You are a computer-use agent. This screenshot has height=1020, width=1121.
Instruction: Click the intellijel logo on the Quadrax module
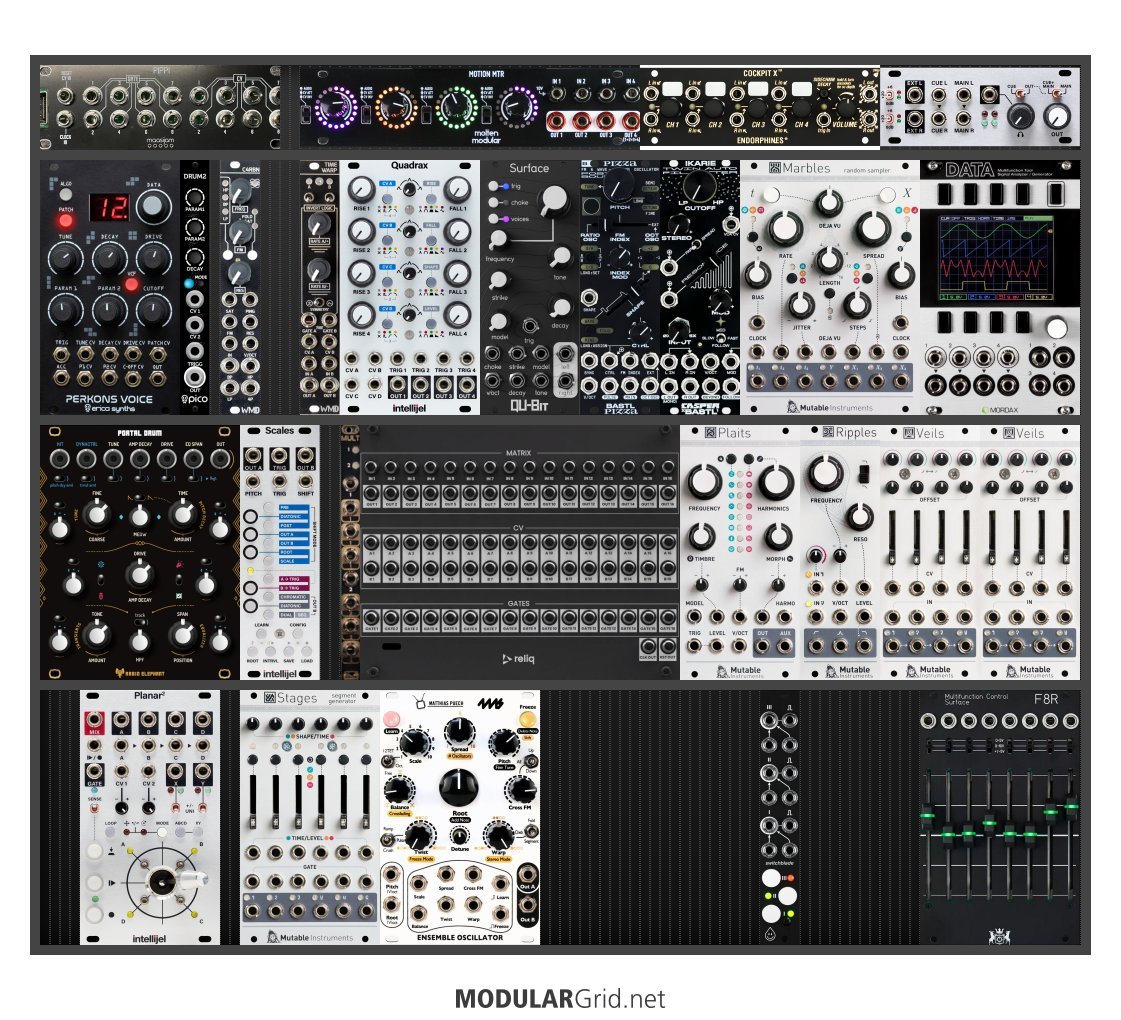click(409, 408)
